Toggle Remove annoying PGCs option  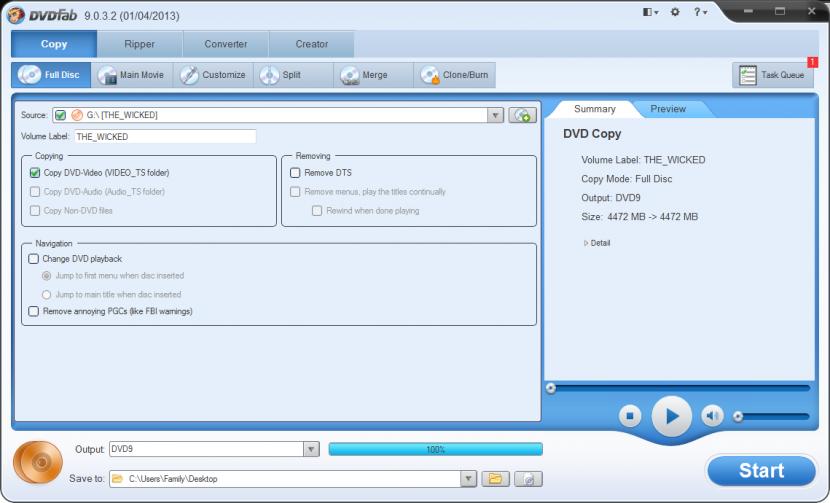[34, 311]
